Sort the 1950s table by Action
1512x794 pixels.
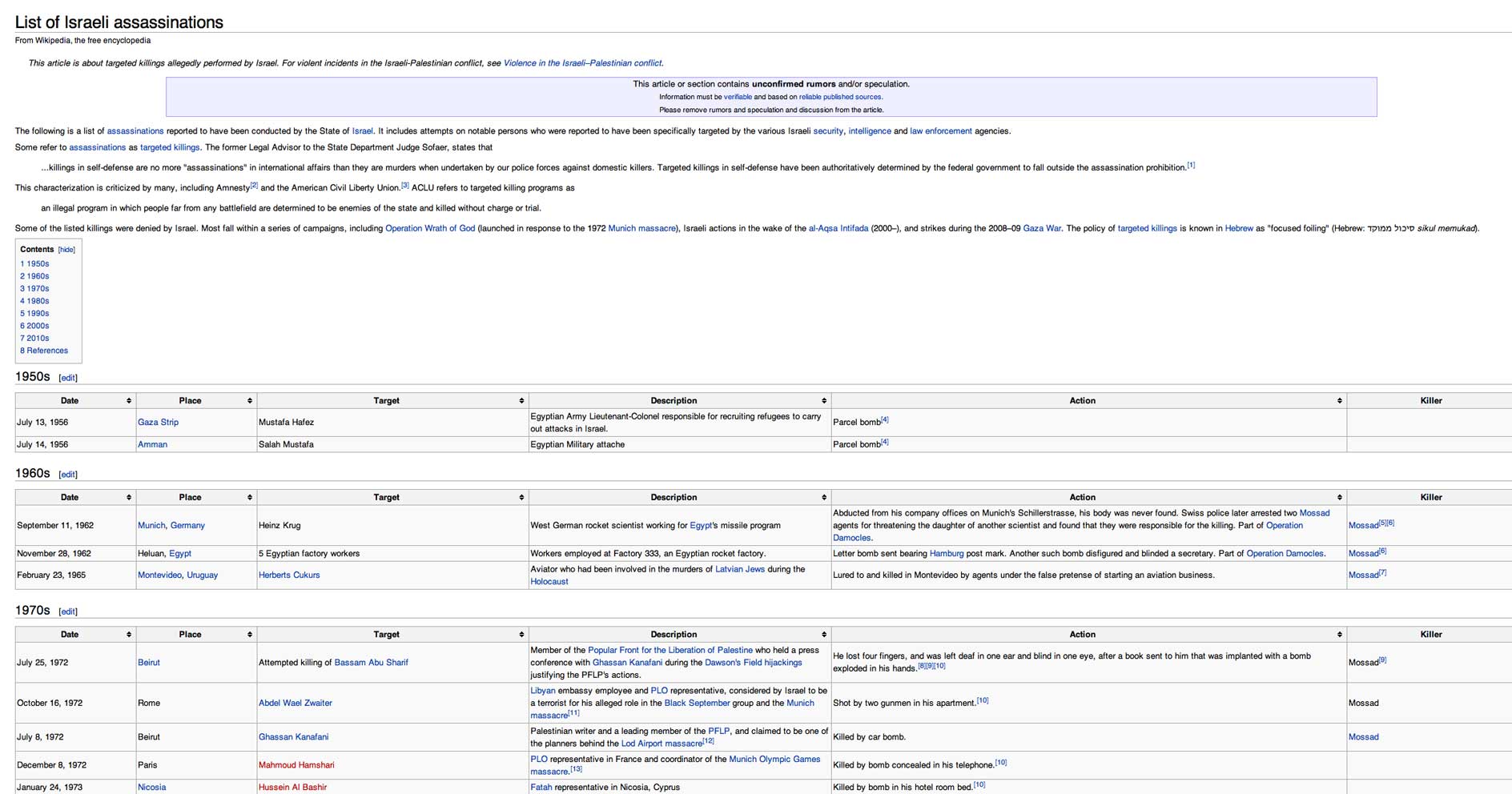click(x=1339, y=400)
